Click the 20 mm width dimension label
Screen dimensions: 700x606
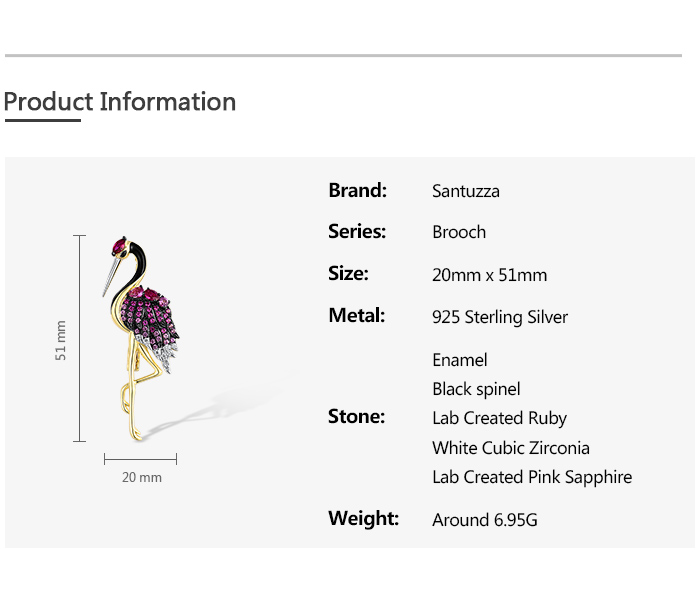click(x=142, y=478)
